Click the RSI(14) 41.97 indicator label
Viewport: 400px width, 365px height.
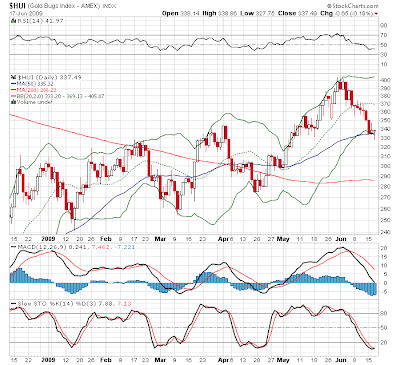[x=40, y=21]
